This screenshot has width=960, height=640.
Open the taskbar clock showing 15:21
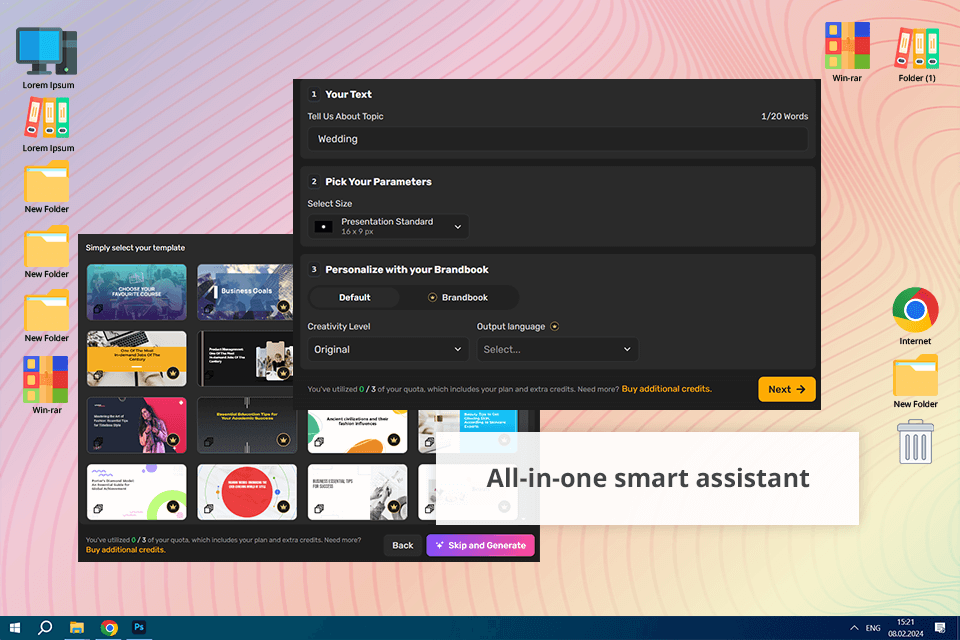coord(906,628)
